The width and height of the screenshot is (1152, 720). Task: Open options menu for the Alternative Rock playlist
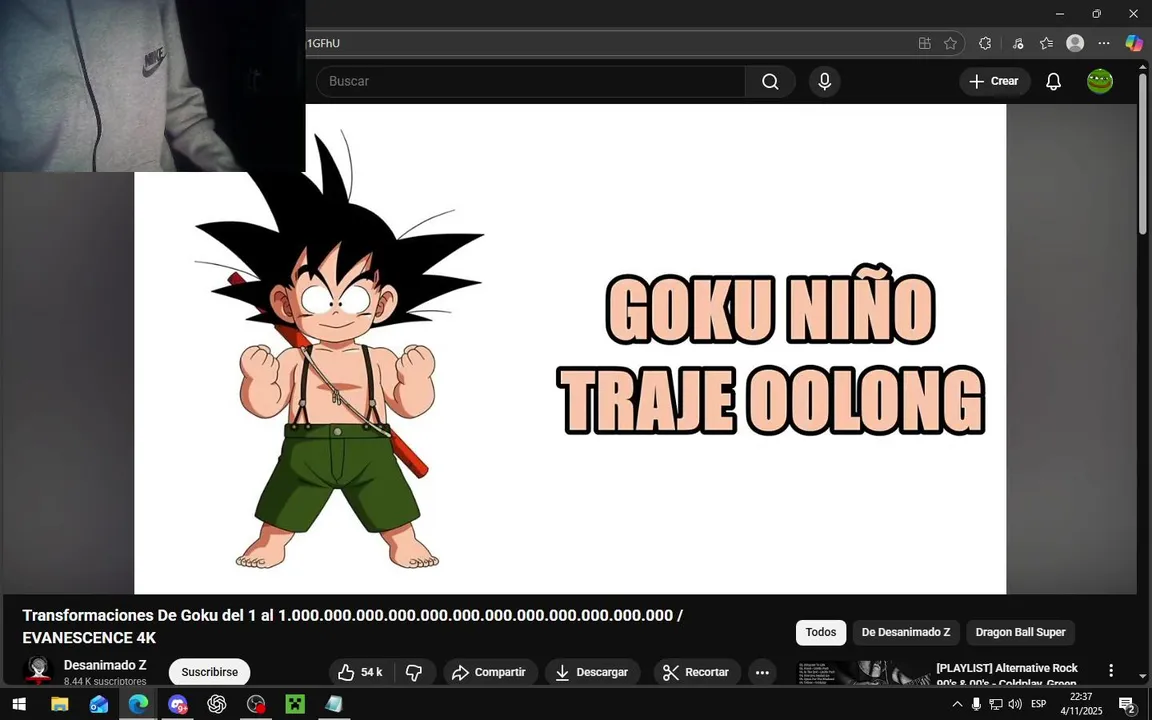click(1111, 670)
